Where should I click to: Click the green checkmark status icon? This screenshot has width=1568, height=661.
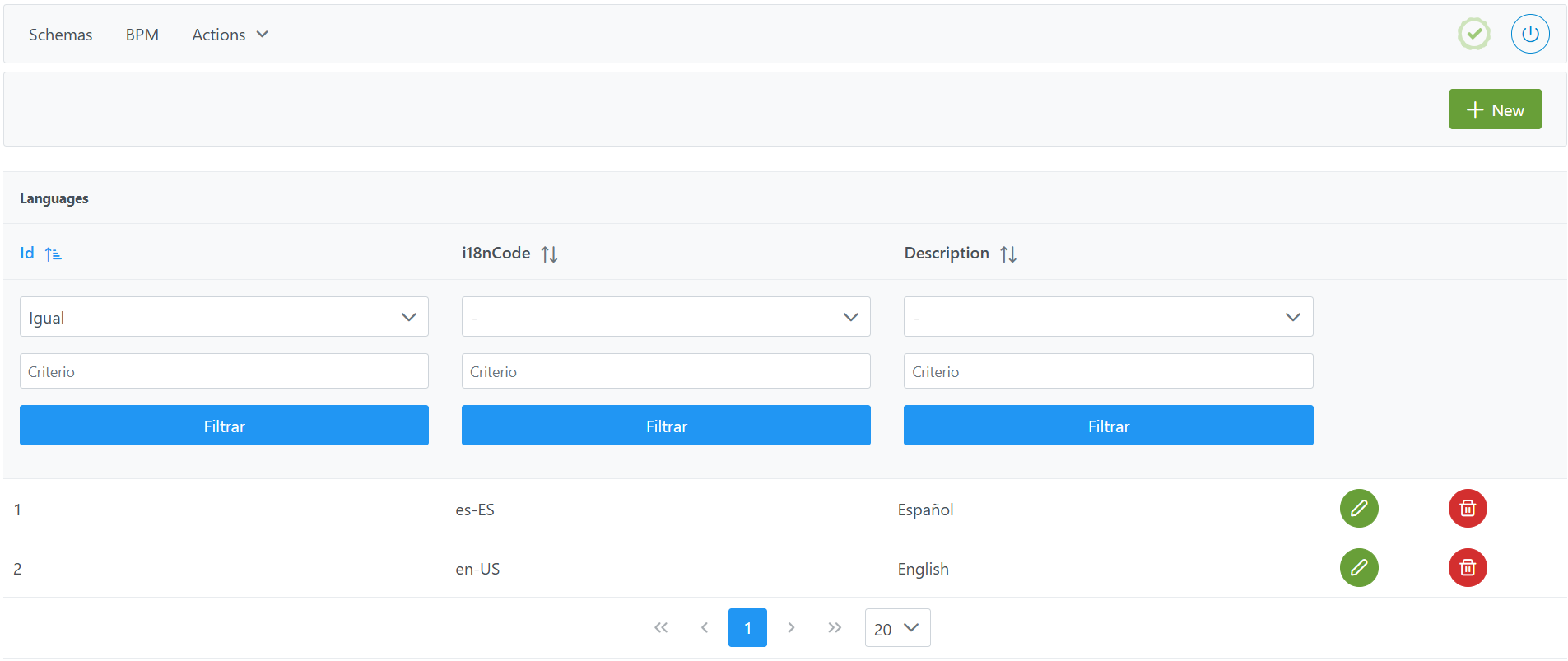[x=1473, y=35]
